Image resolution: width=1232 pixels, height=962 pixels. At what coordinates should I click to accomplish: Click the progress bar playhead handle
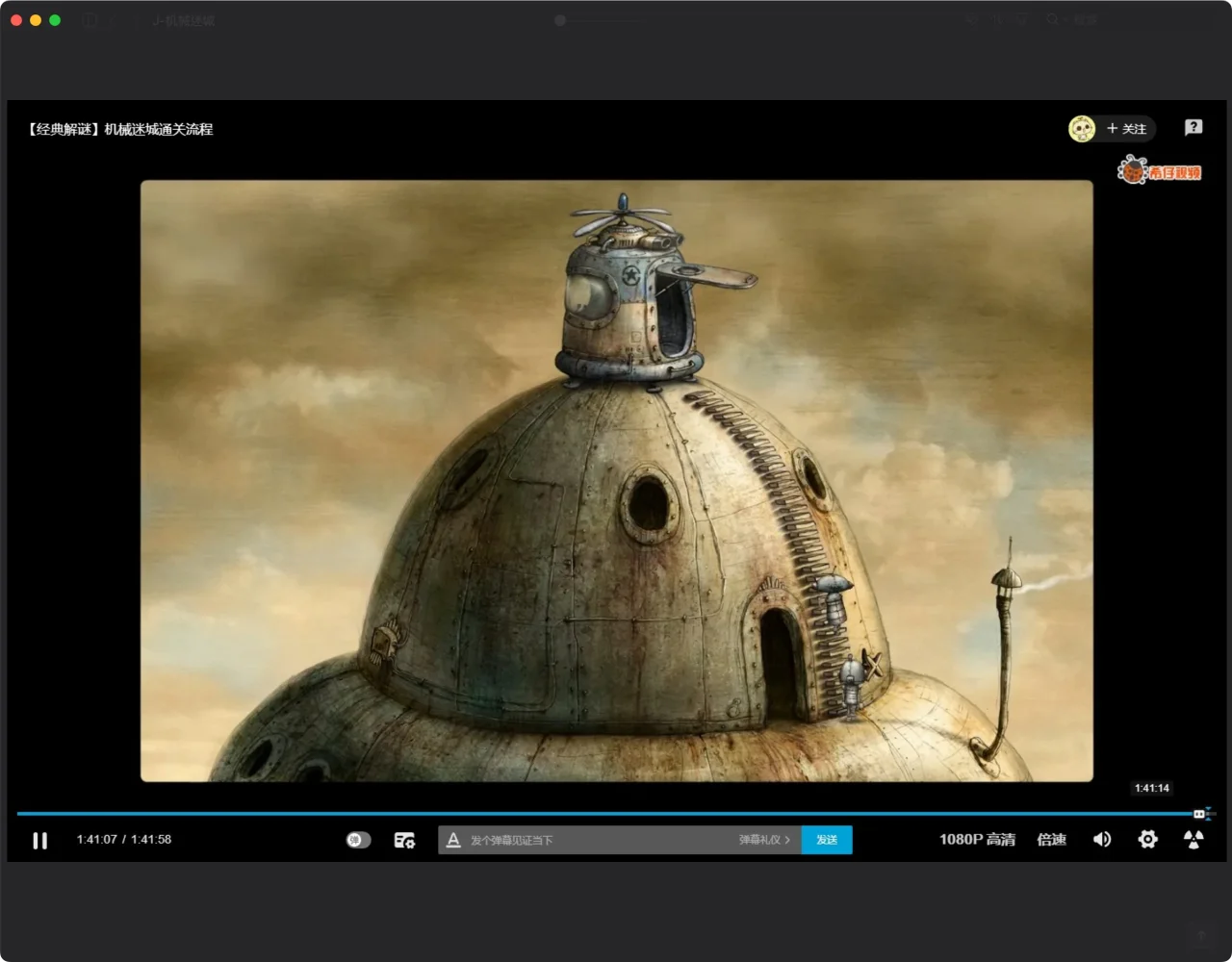(x=1199, y=814)
